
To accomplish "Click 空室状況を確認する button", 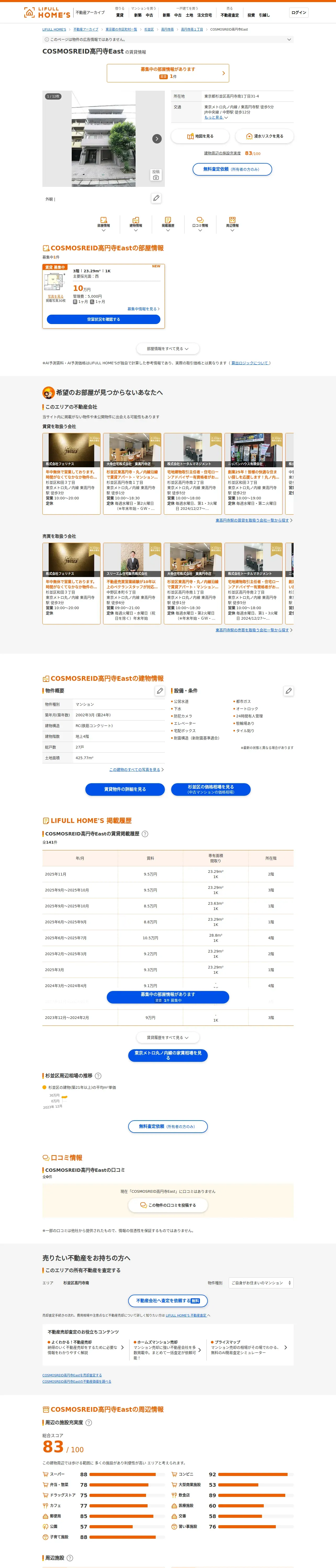I will [104, 319].
